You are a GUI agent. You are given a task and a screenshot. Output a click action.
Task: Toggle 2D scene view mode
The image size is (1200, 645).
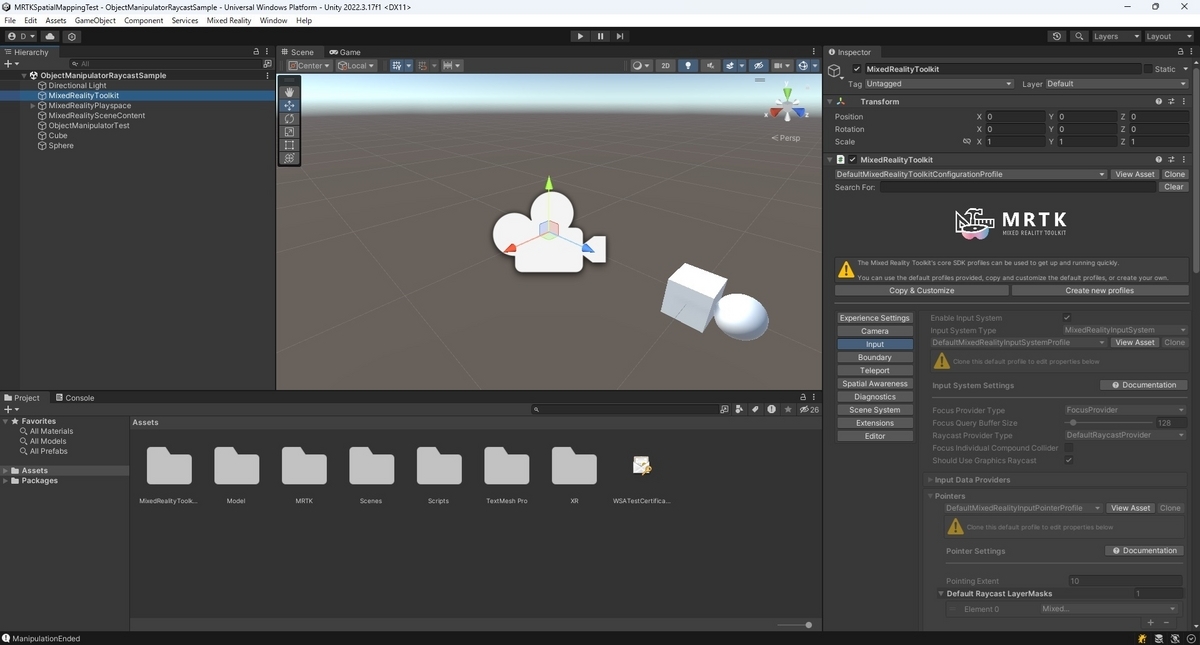click(665, 66)
